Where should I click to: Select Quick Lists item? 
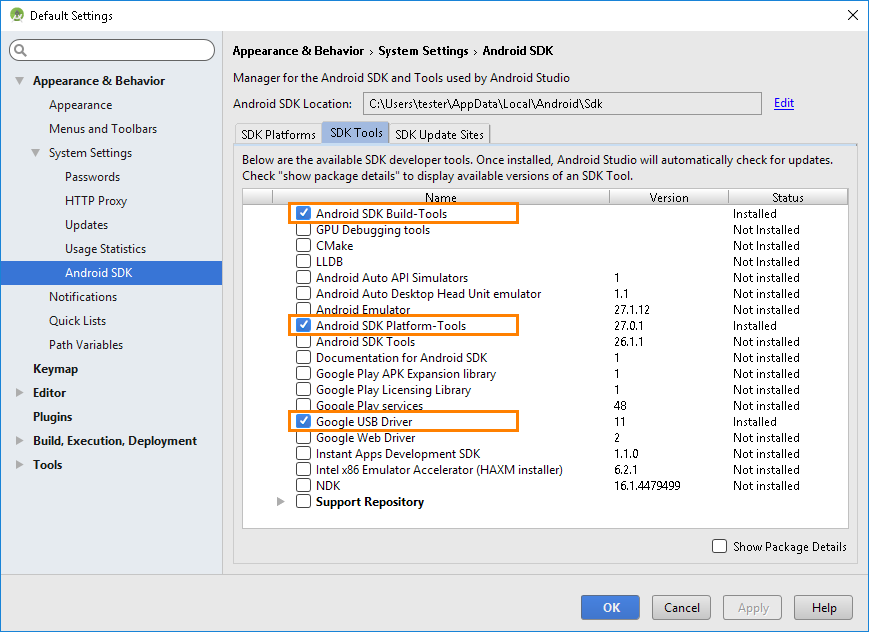pos(78,320)
